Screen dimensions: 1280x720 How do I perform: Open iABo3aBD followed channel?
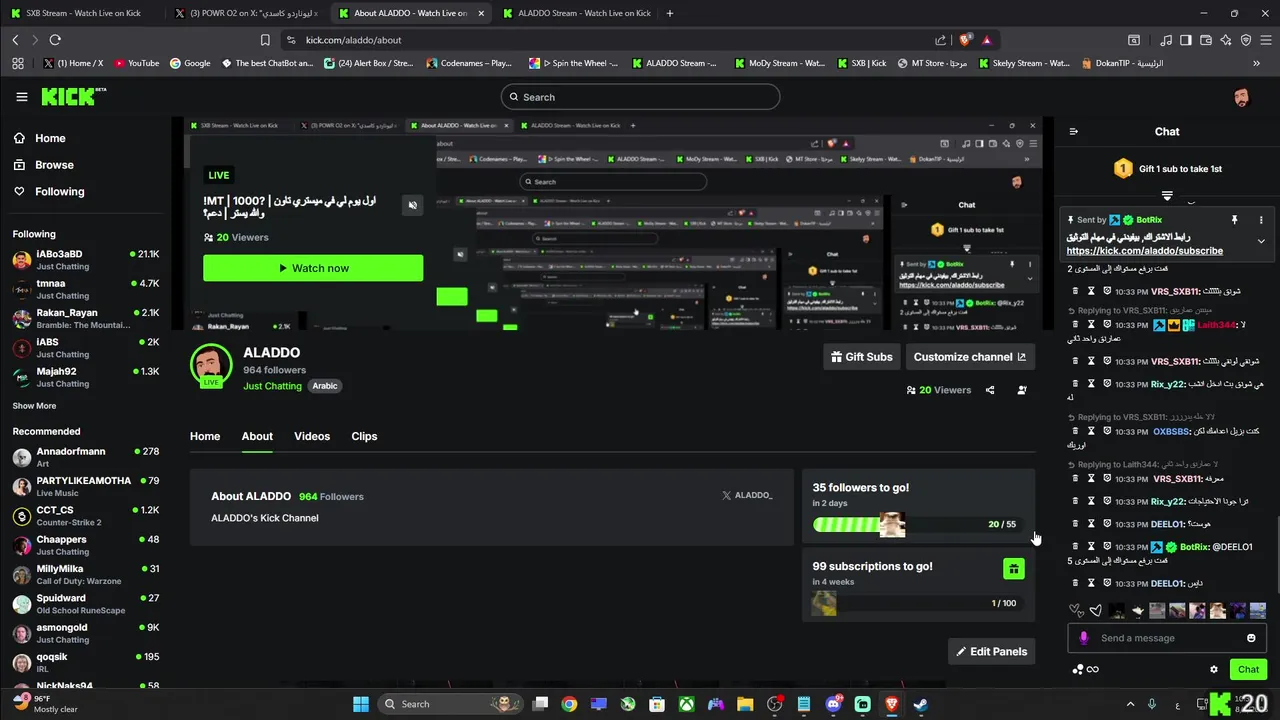tap(86, 260)
